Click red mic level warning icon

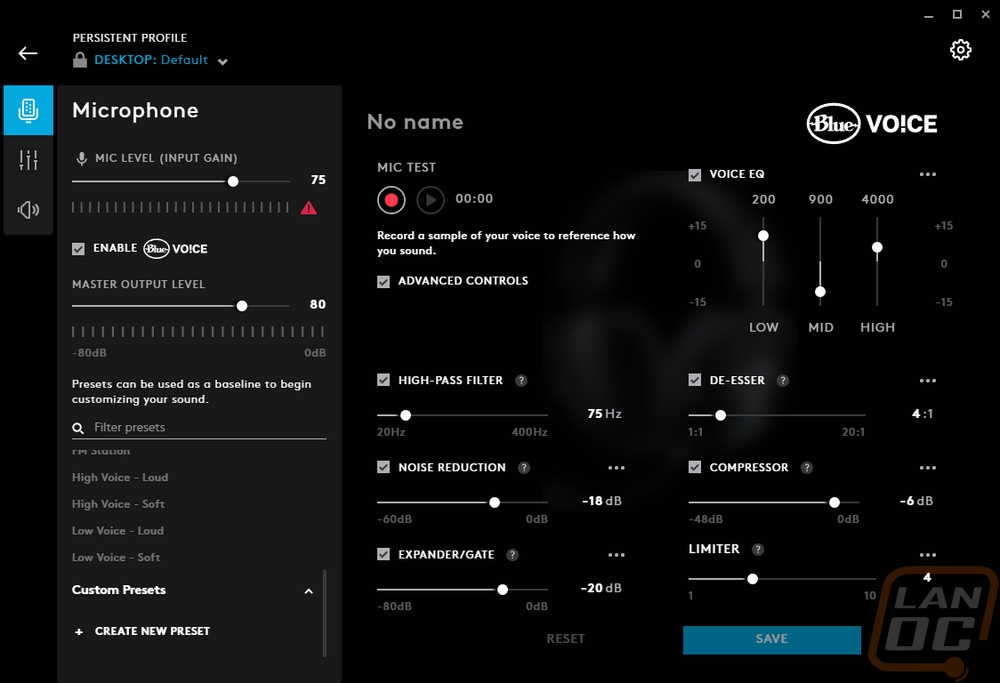pos(309,208)
